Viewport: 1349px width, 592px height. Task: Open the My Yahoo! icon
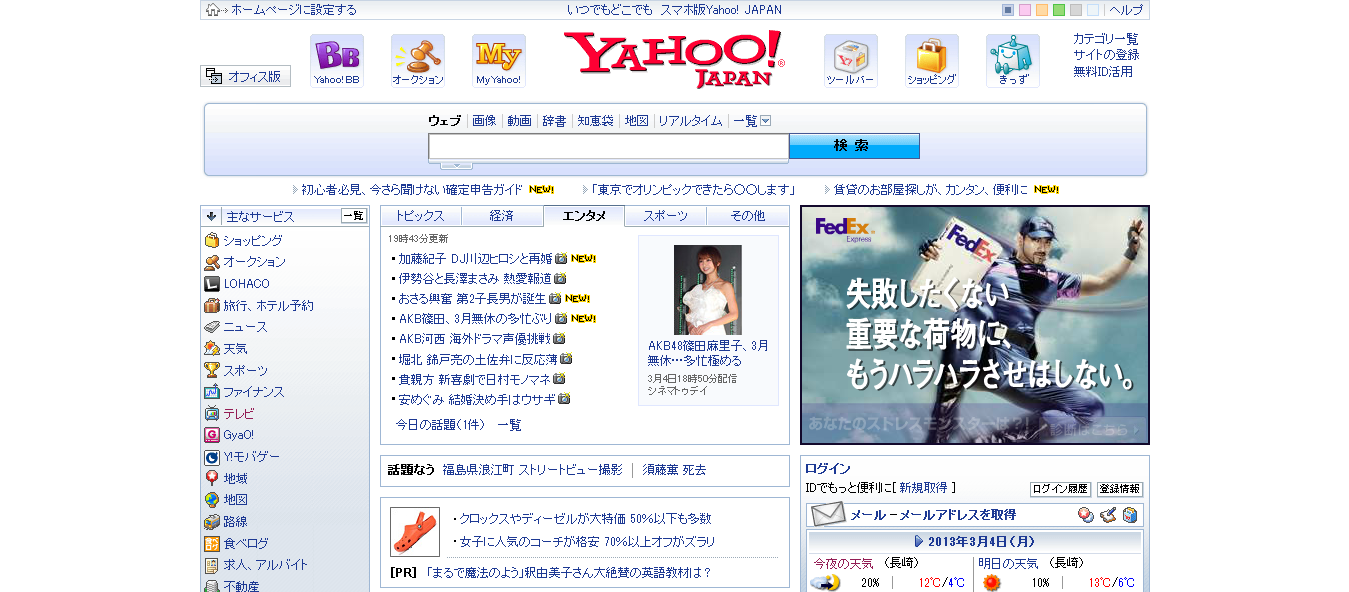(499, 61)
